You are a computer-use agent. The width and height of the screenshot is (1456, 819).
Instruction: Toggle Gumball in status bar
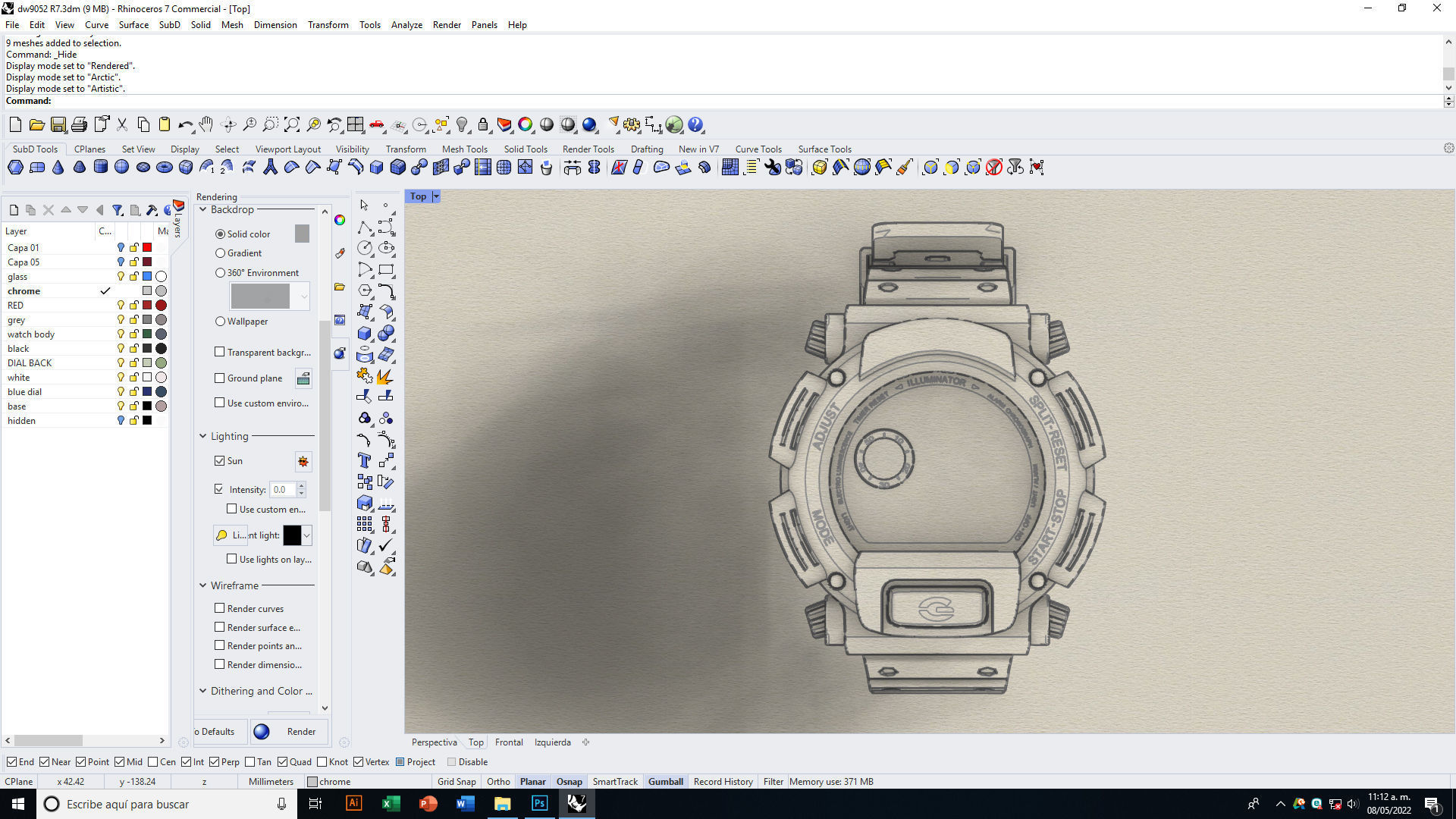point(666,782)
